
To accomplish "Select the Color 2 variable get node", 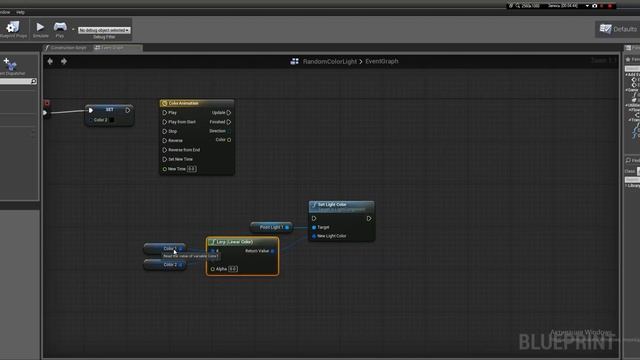I will point(165,265).
